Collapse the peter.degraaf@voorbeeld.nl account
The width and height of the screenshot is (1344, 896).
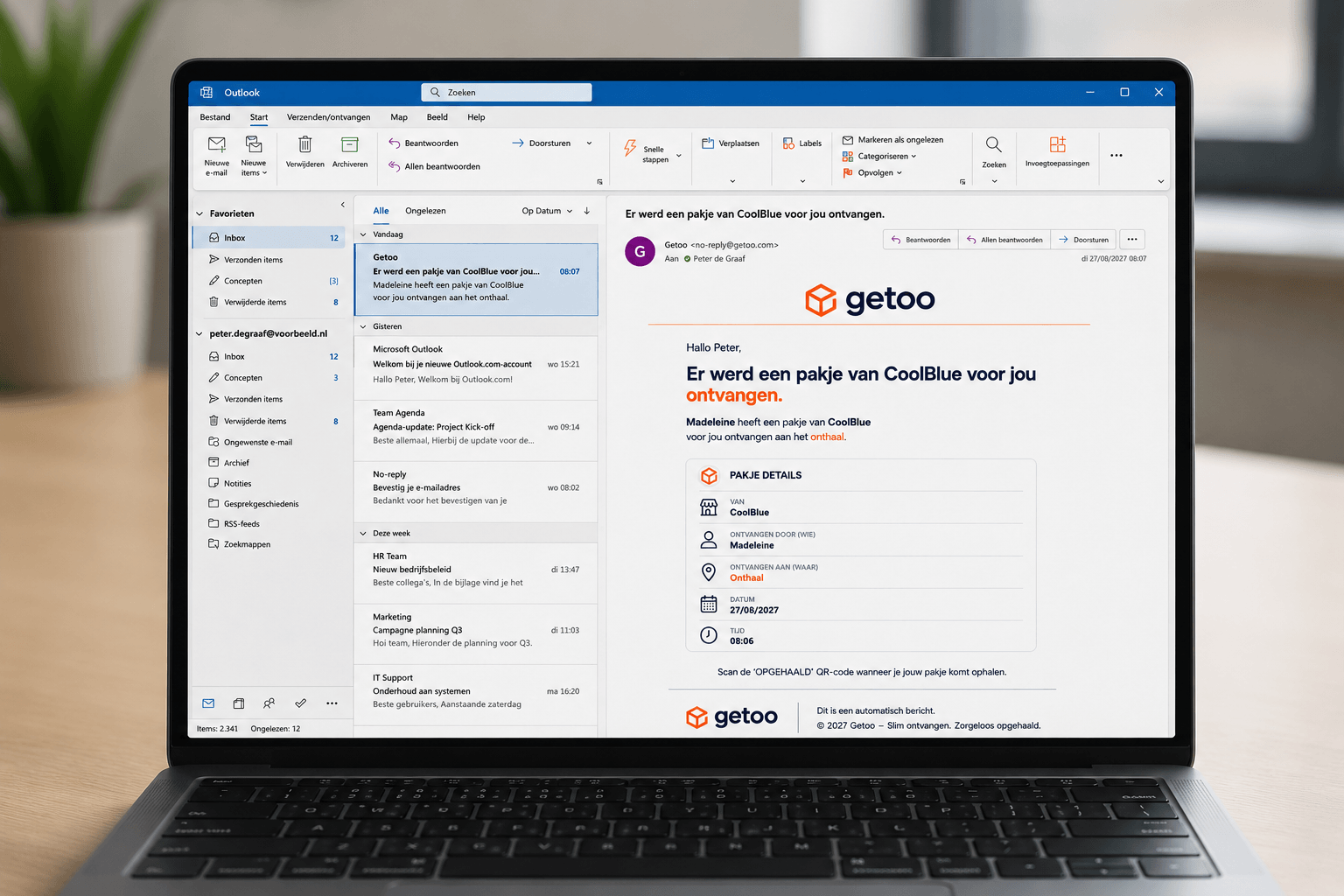tap(199, 334)
